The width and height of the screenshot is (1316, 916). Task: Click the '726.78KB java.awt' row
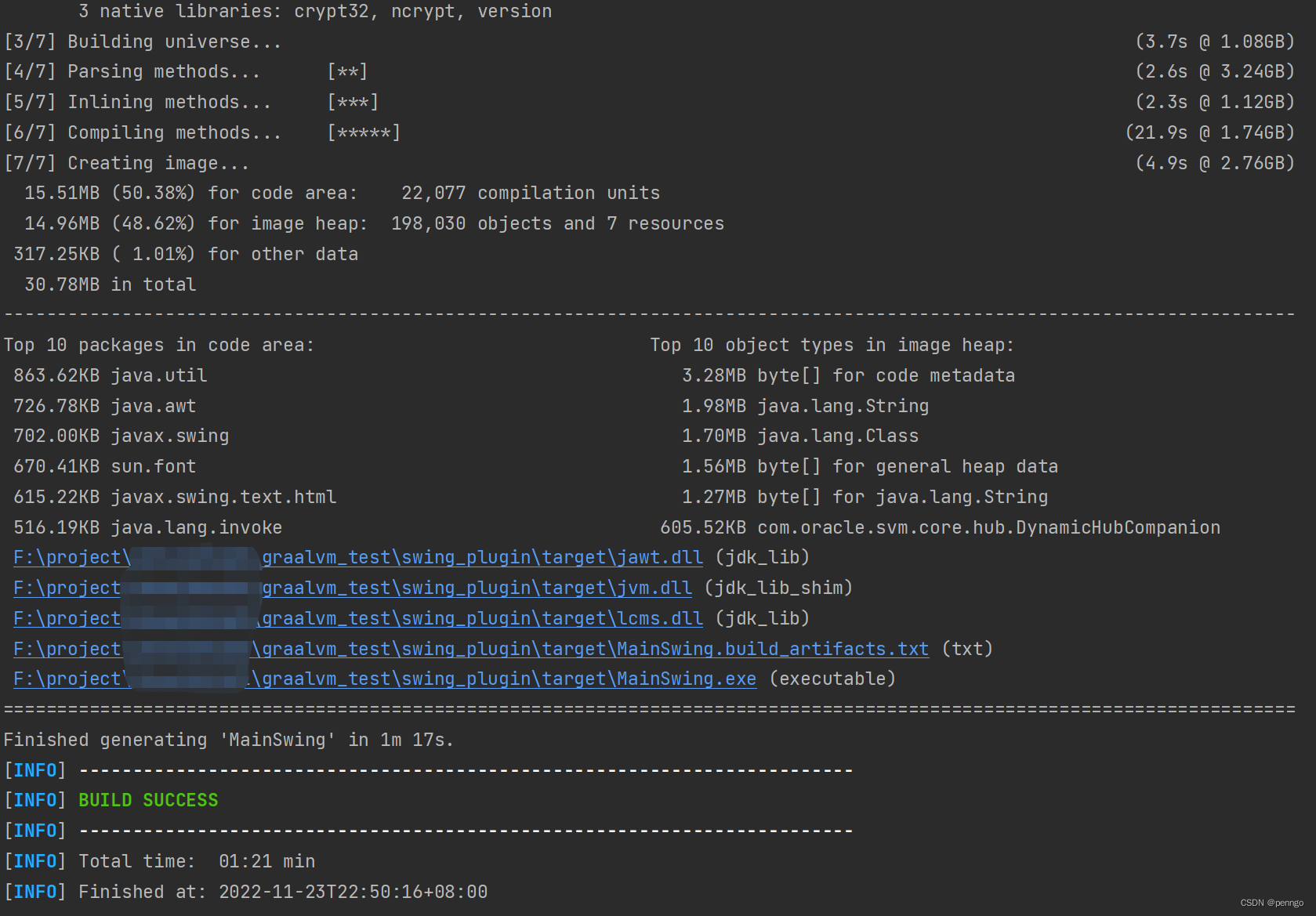105,406
